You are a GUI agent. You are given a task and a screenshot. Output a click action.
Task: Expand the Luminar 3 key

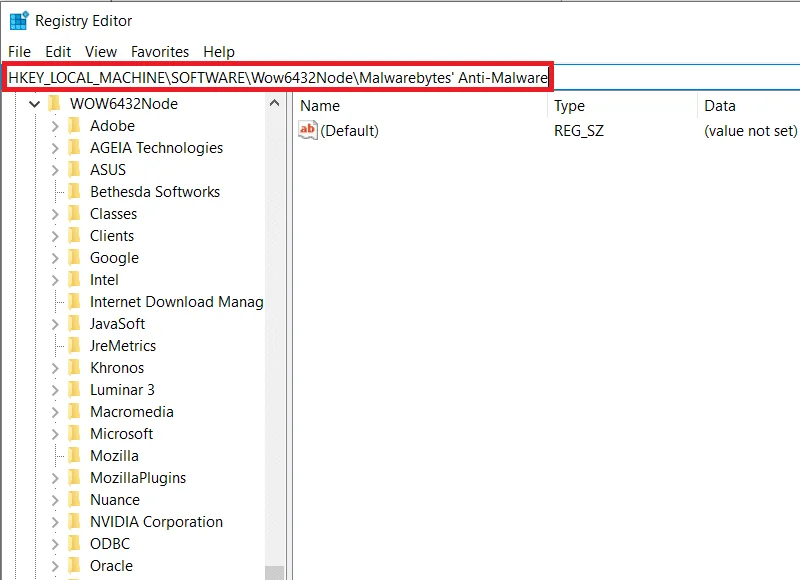click(x=55, y=390)
